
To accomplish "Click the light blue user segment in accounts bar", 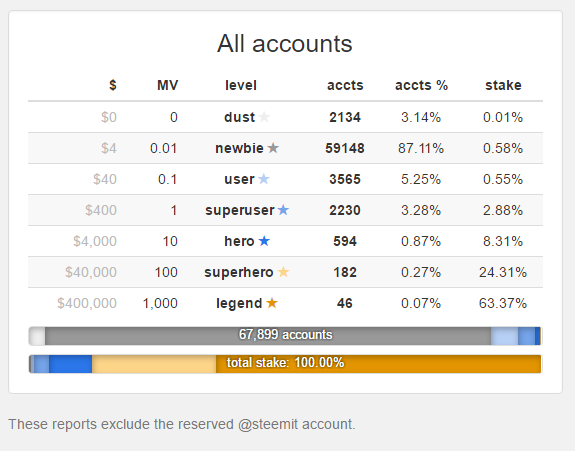I will click(x=504, y=336).
